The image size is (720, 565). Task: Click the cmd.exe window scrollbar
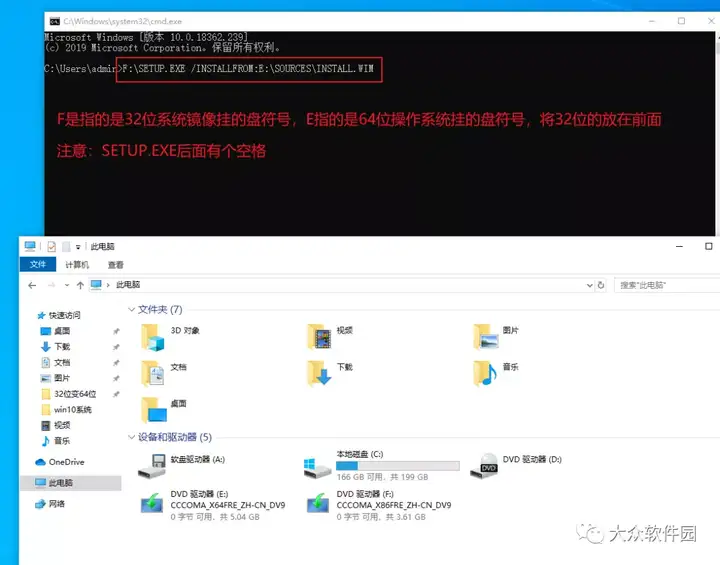(718, 133)
